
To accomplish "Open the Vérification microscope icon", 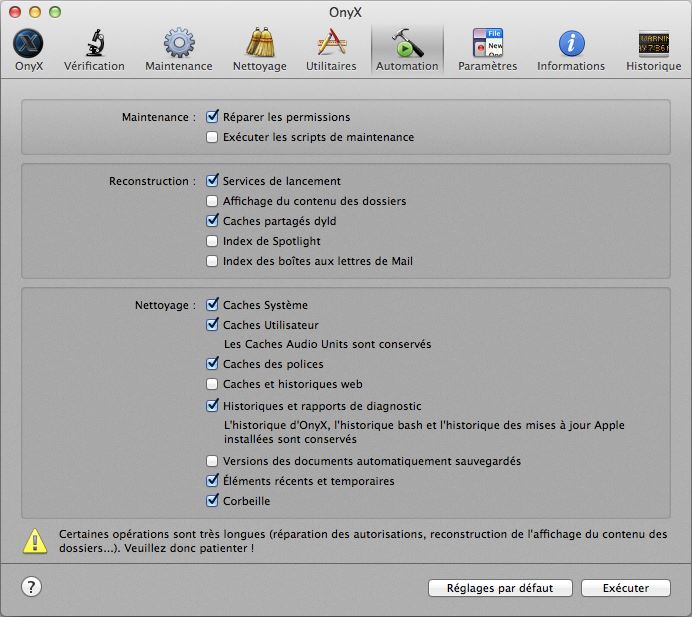I will (95, 43).
